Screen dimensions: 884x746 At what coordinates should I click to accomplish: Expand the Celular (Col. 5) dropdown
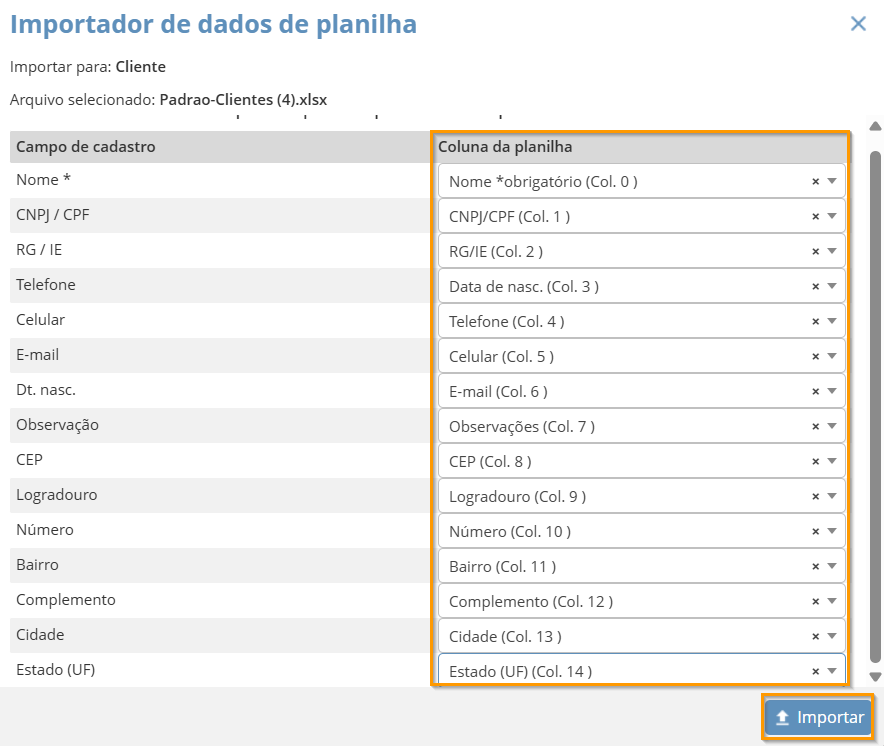coord(832,357)
